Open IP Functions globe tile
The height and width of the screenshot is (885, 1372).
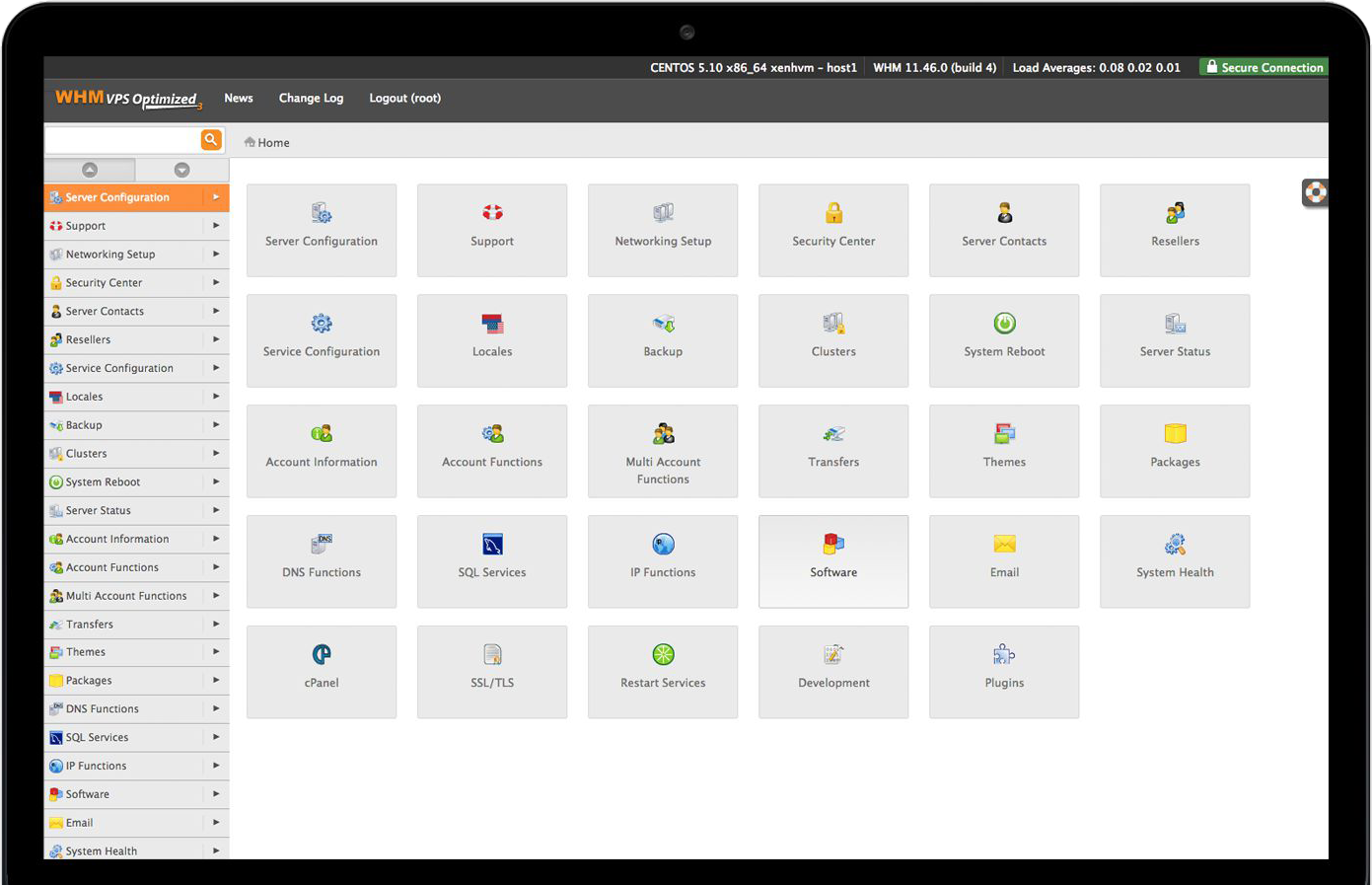point(663,561)
